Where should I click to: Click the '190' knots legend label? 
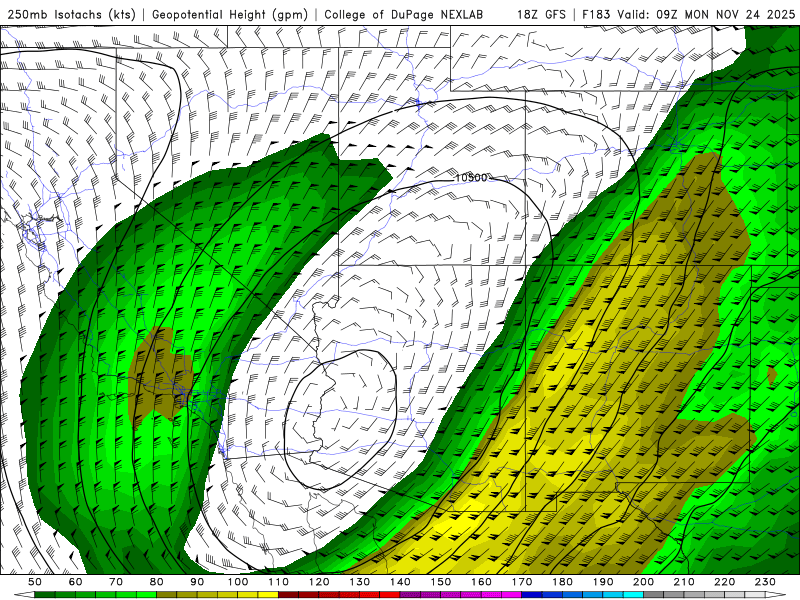(x=603, y=582)
